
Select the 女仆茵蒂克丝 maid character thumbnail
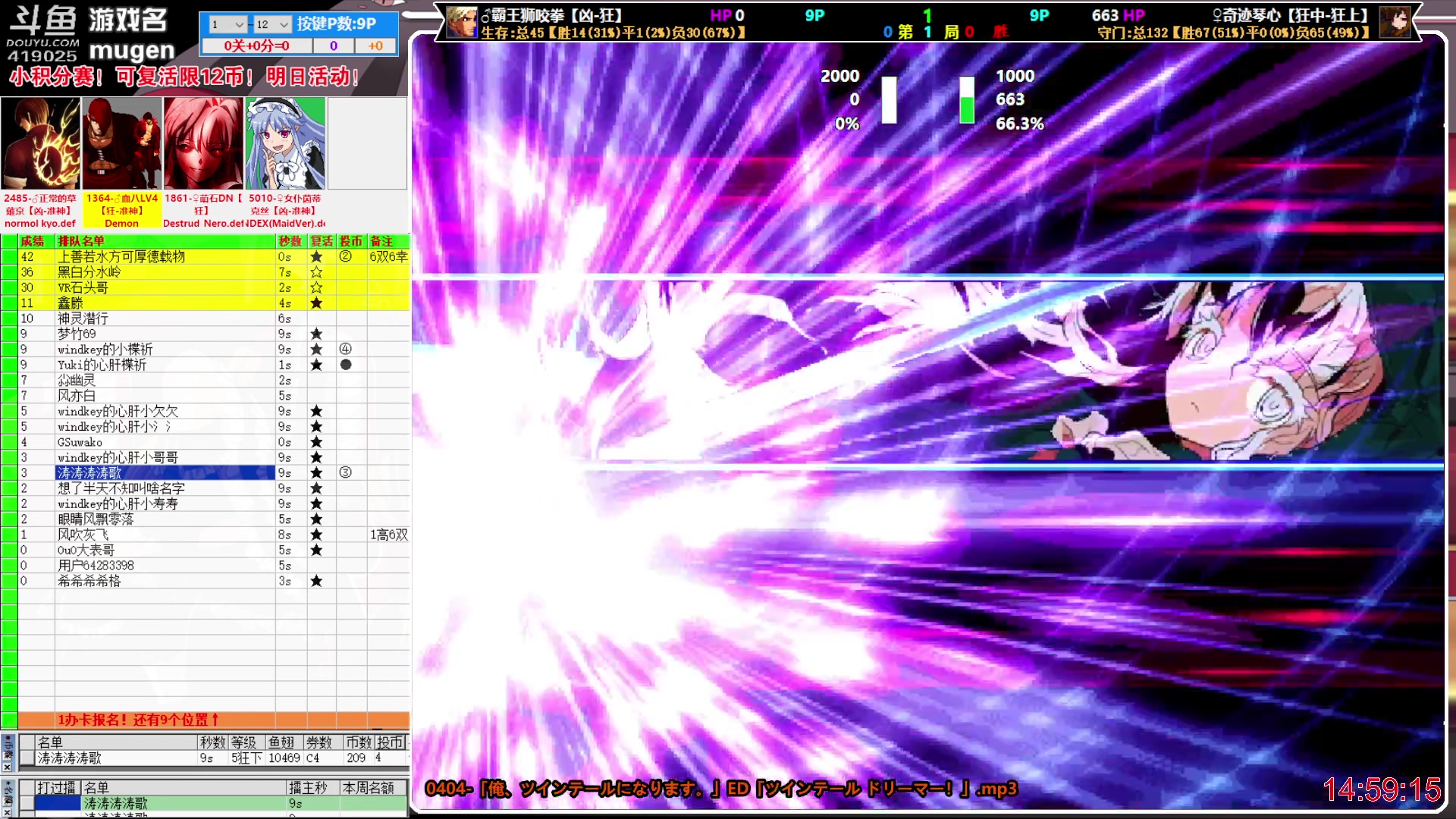(x=285, y=143)
